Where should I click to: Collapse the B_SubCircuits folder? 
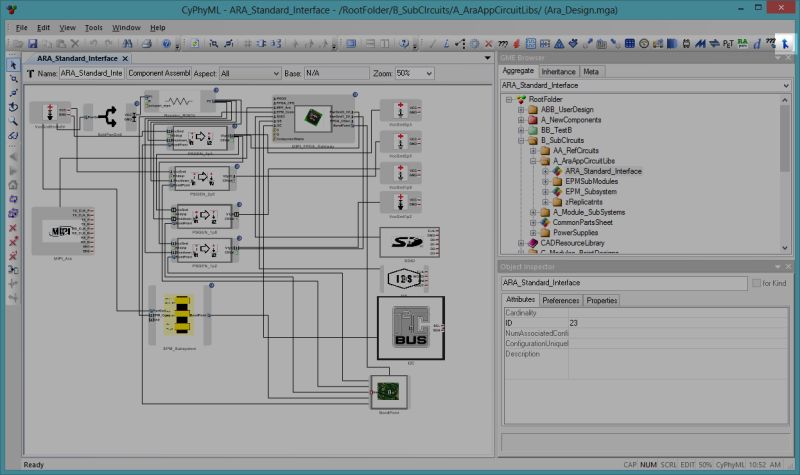[x=521, y=140]
